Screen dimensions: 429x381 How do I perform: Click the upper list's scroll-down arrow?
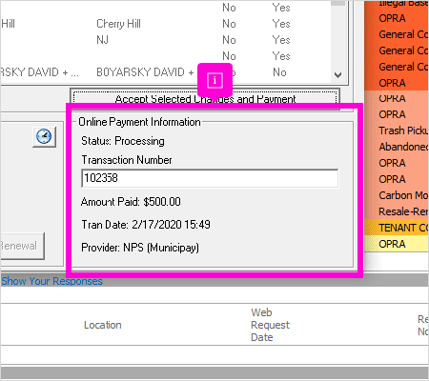coord(338,75)
